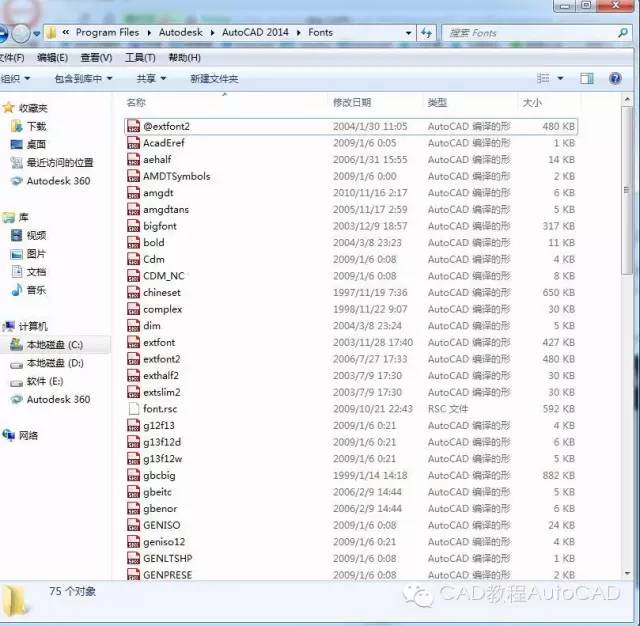Open the Edit (编辑) menu

pos(52,58)
